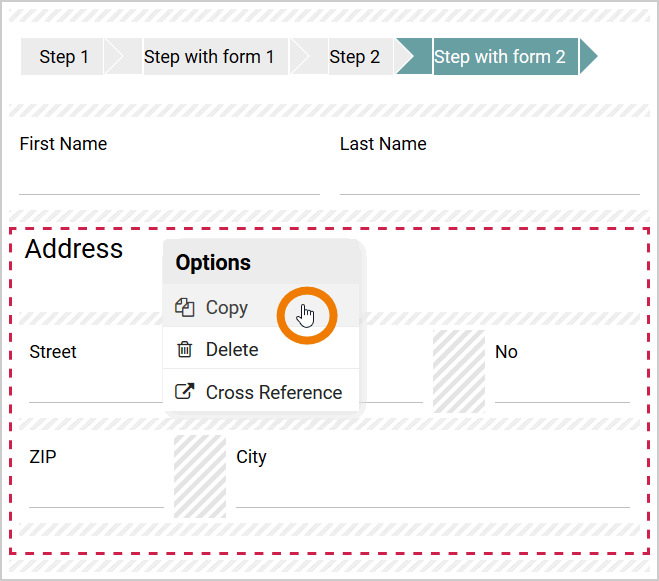Pick Cross Reference menu entry
The width and height of the screenshot is (659, 581).
point(273,392)
